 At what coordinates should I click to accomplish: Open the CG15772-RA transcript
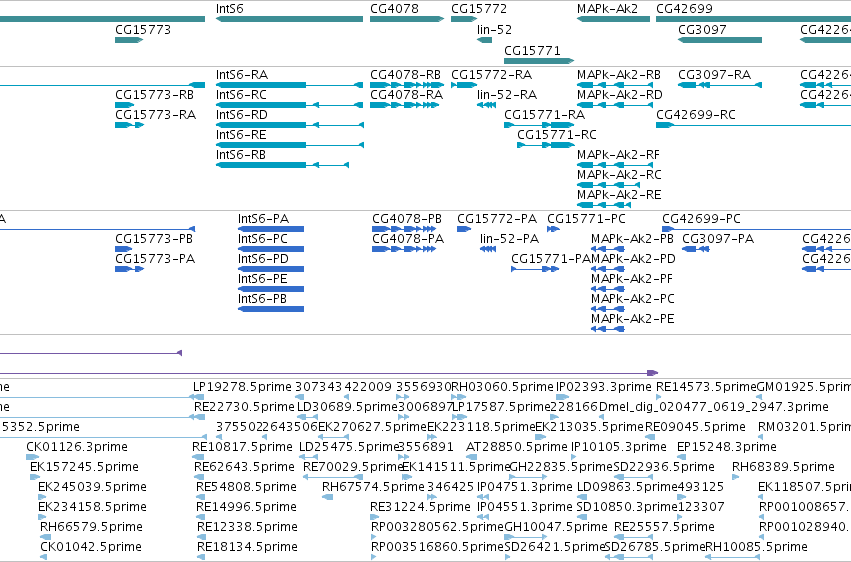pos(492,75)
